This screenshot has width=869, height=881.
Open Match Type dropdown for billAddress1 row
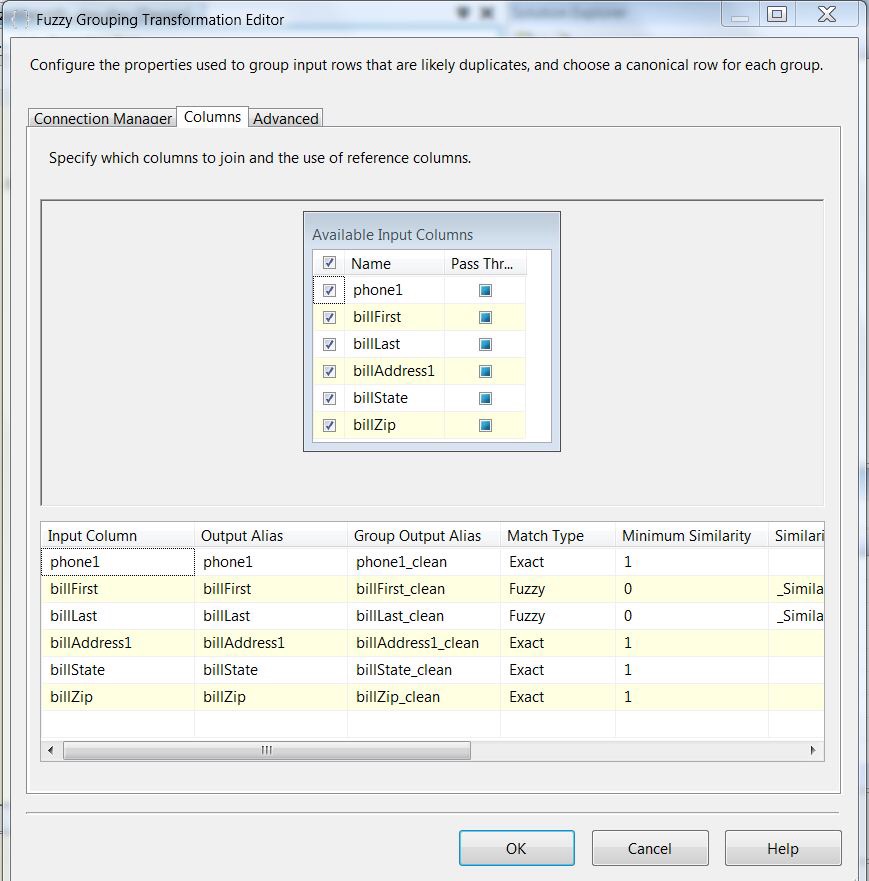click(556, 643)
